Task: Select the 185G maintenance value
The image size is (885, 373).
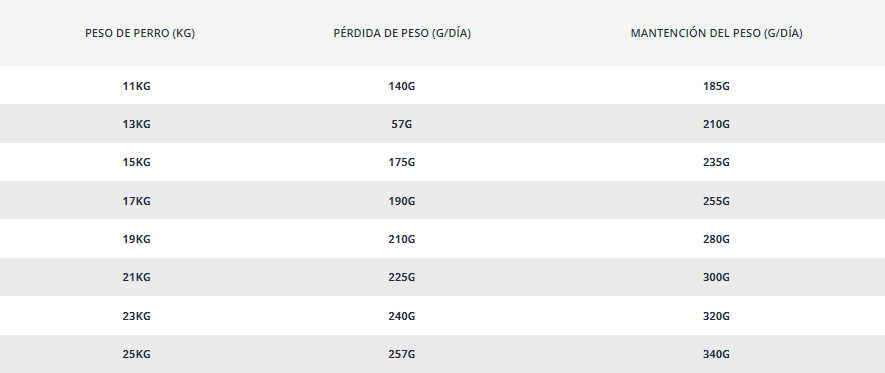Action: (716, 86)
